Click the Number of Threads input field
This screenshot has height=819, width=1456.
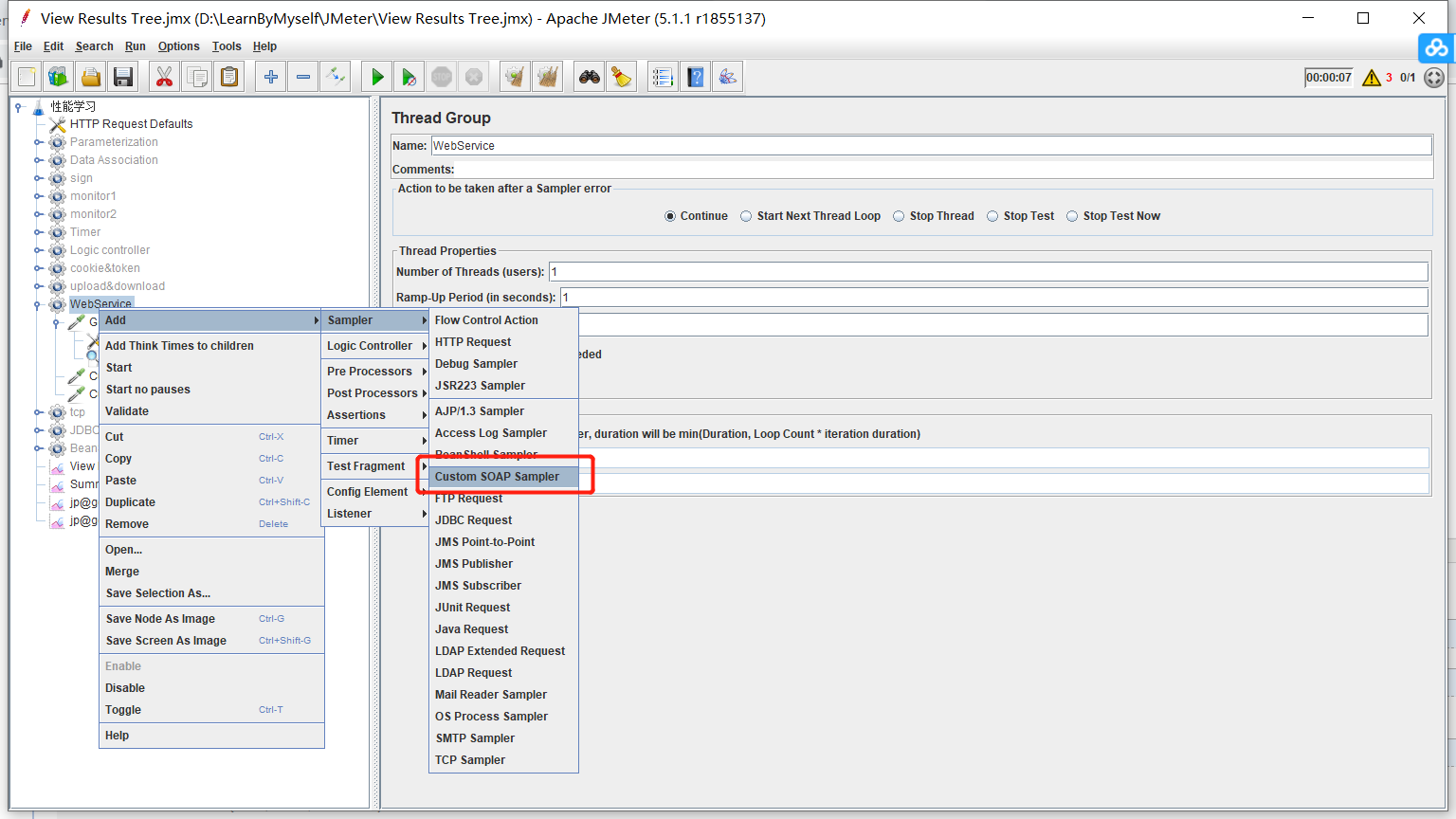click(988, 272)
